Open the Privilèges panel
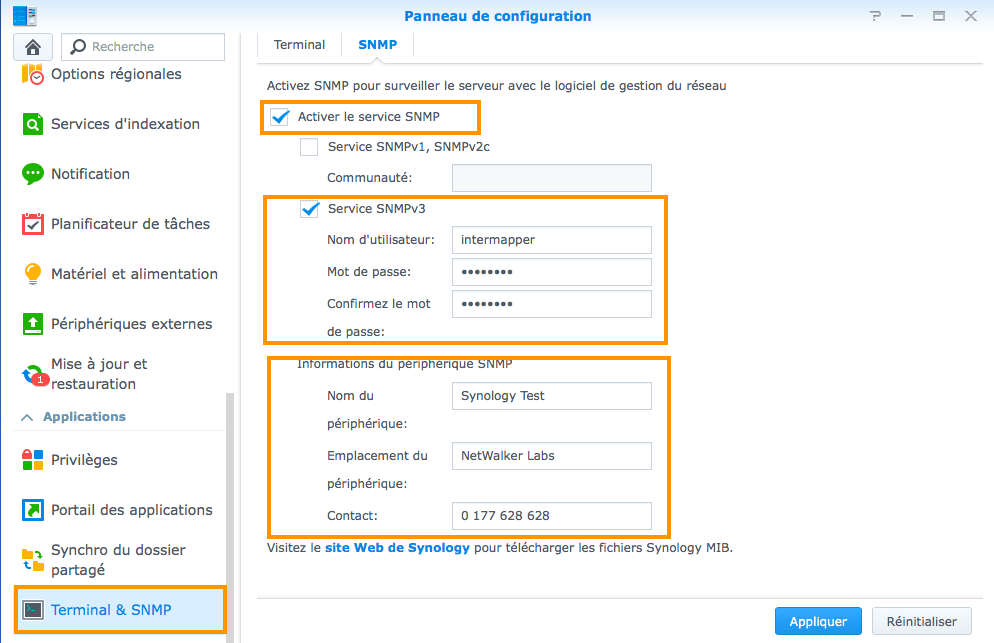The height and width of the screenshot is (643, 994). click(82, 460)
